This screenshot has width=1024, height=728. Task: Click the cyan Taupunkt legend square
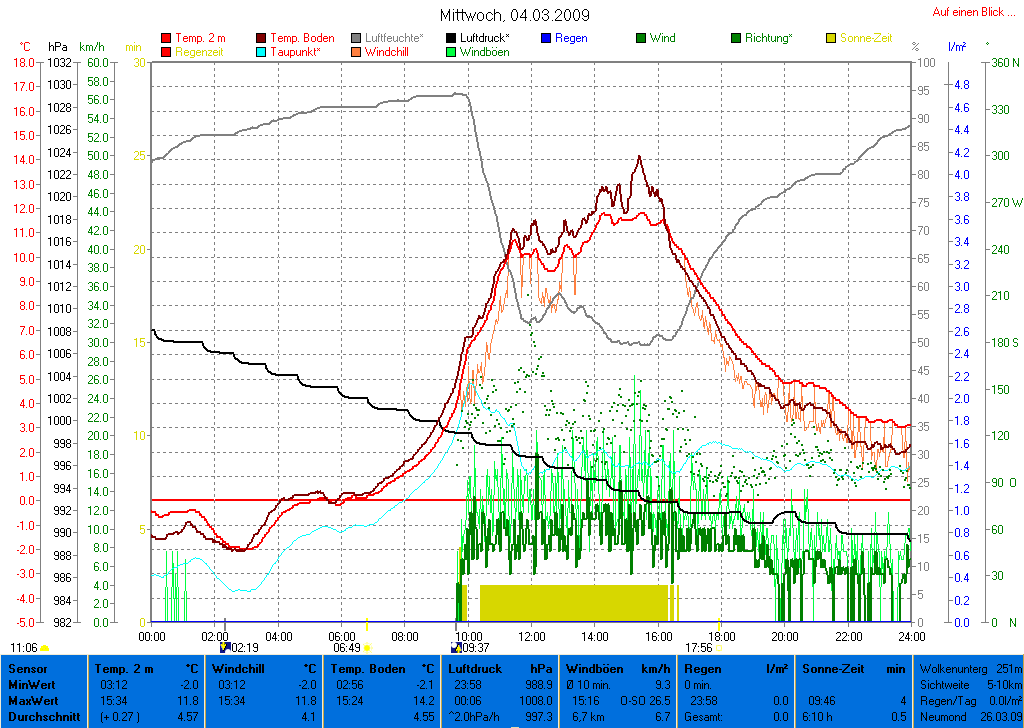[x=262, y=51]
